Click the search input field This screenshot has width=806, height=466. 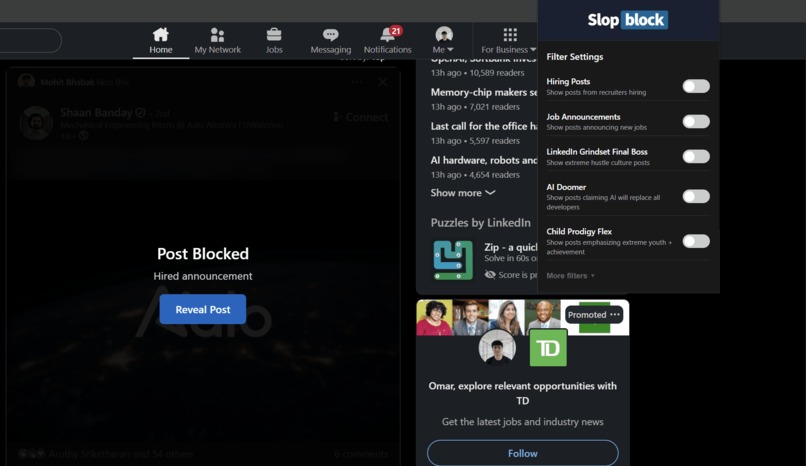(30, 41)
